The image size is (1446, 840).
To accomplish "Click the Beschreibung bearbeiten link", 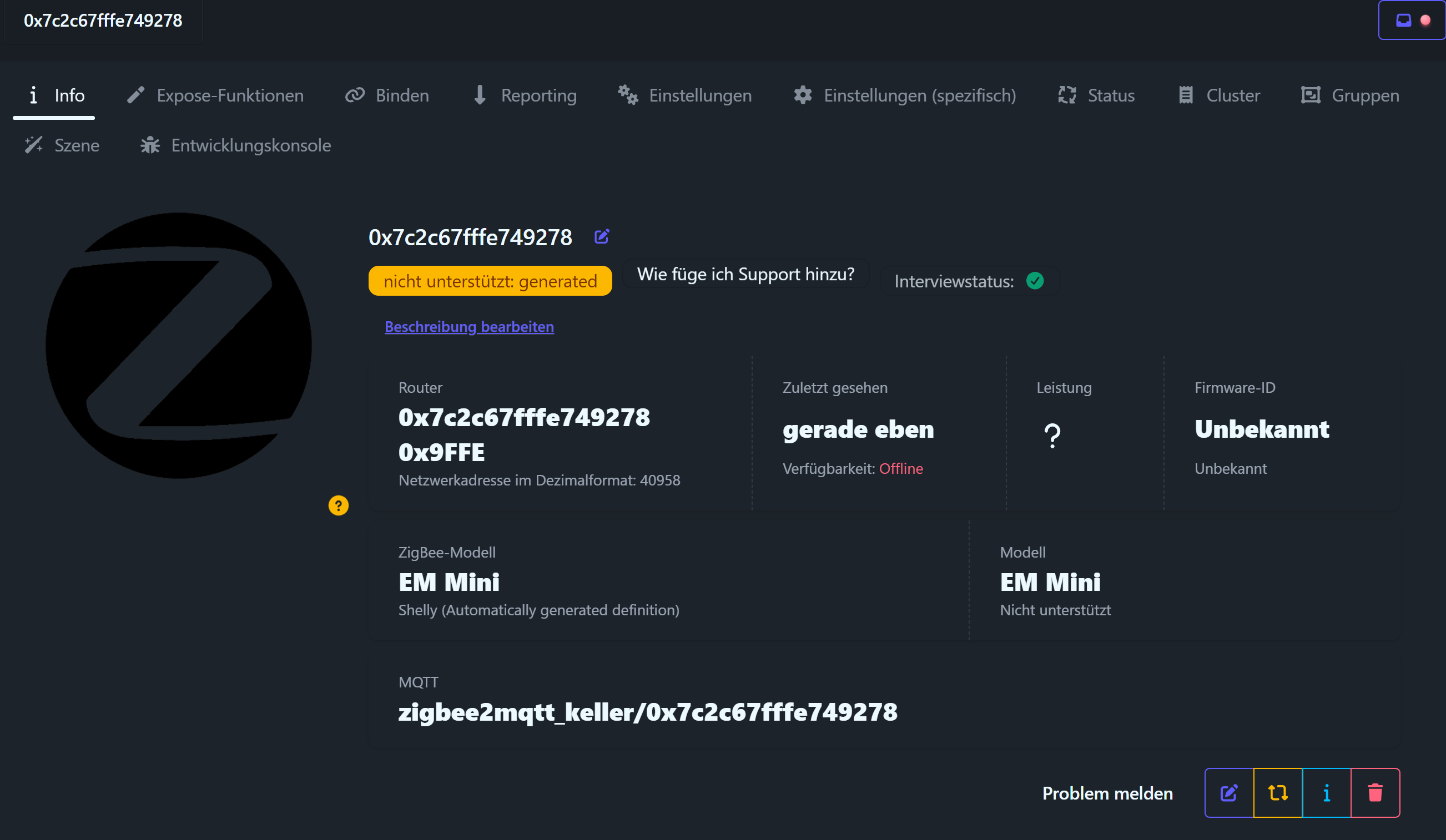I will point(469,326).
